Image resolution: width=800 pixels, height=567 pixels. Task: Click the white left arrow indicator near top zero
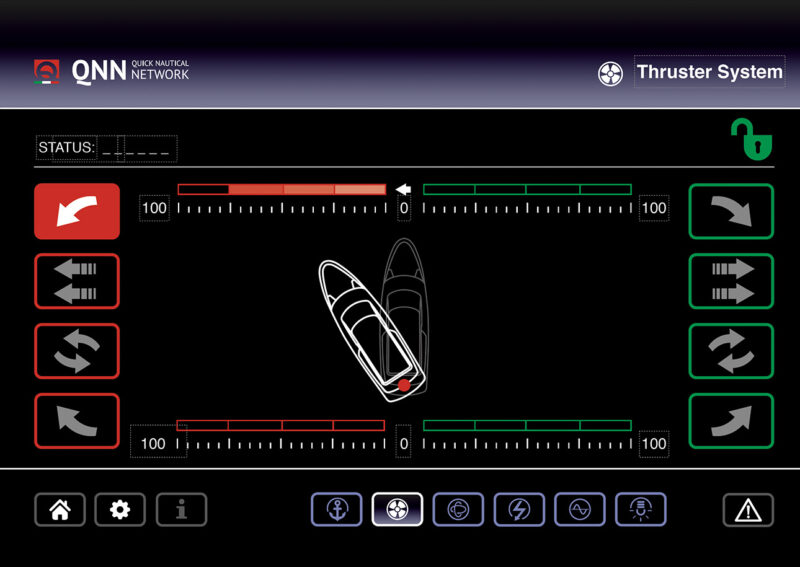click(404, 189)
